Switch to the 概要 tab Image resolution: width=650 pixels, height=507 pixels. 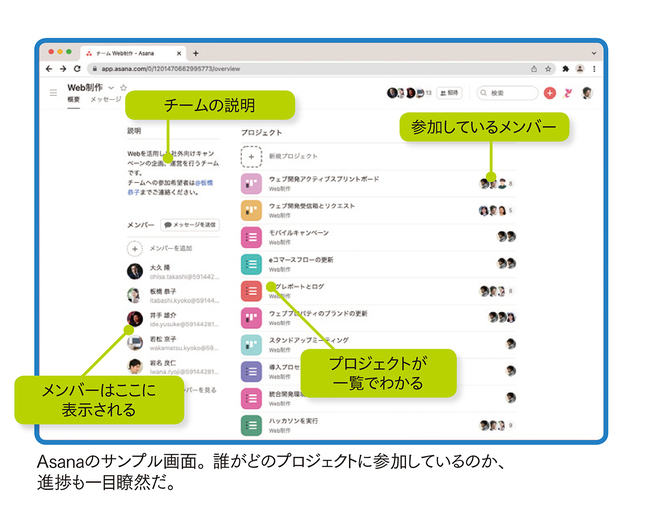pyautogui.click(x=73, y=99)
